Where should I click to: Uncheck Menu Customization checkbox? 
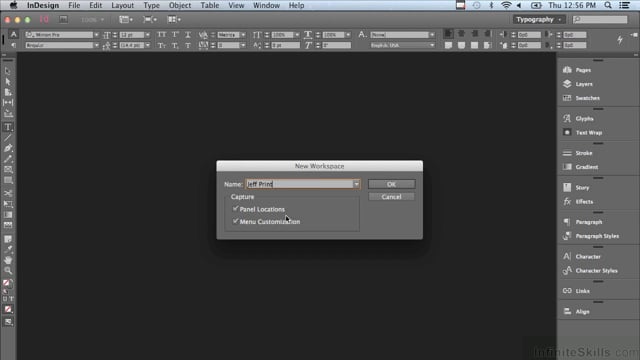point(236,221)
